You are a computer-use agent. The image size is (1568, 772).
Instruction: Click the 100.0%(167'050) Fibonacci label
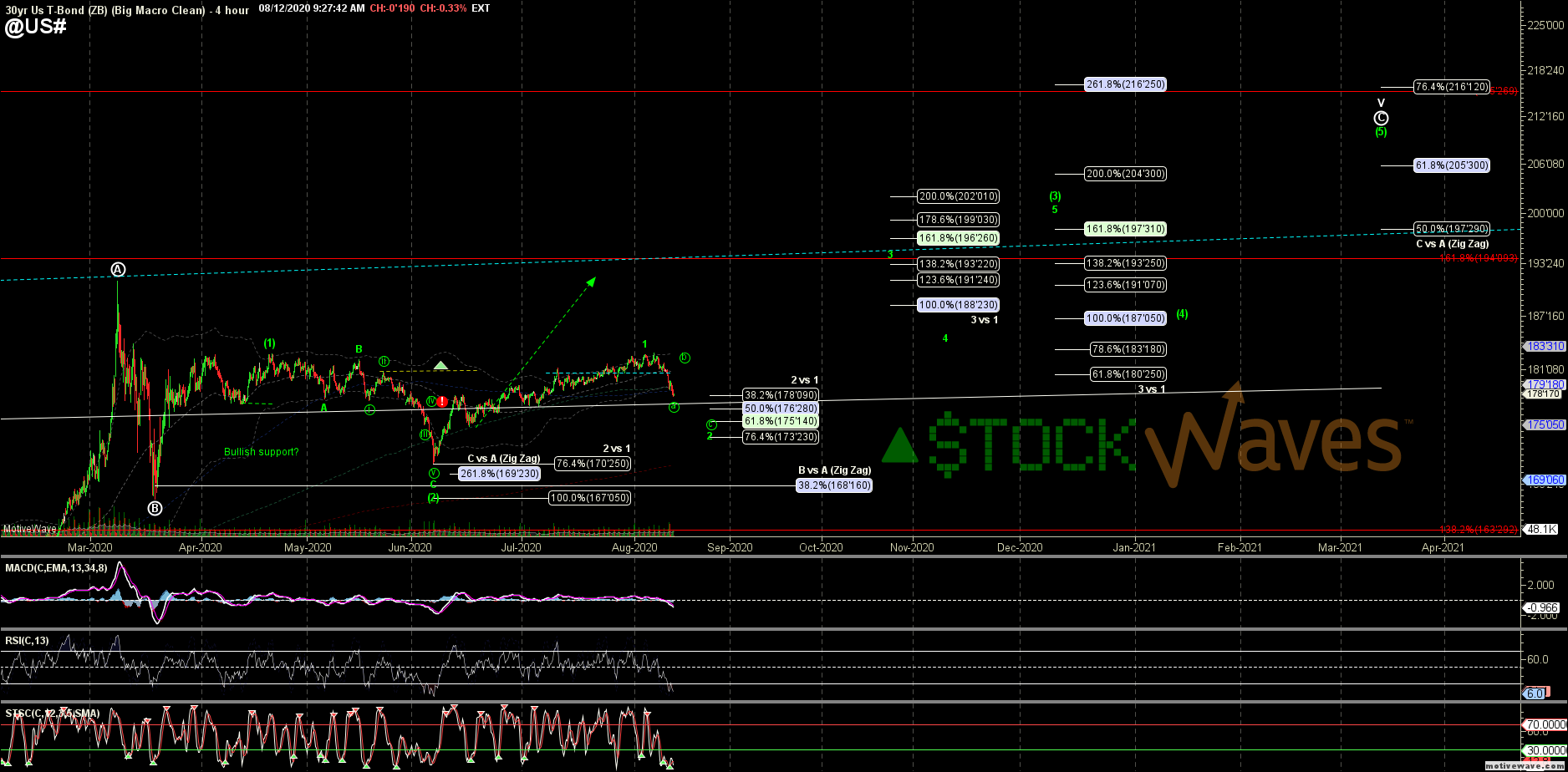point(589,498)
